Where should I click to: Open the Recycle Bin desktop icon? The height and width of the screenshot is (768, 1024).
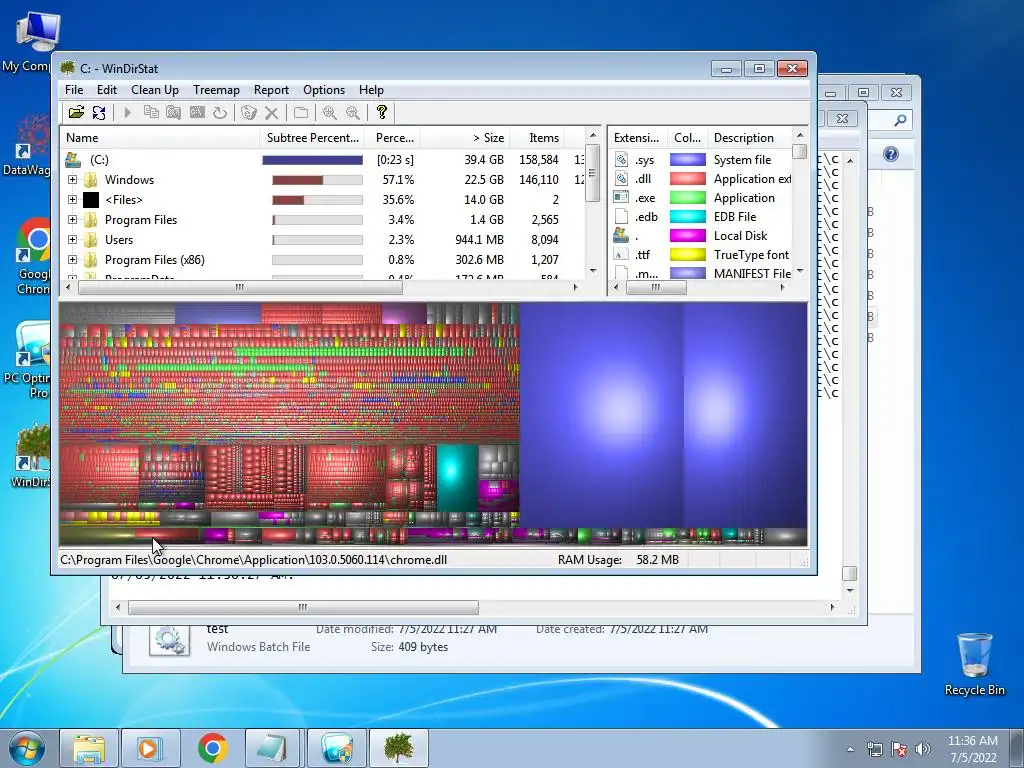tap(974, 664)
